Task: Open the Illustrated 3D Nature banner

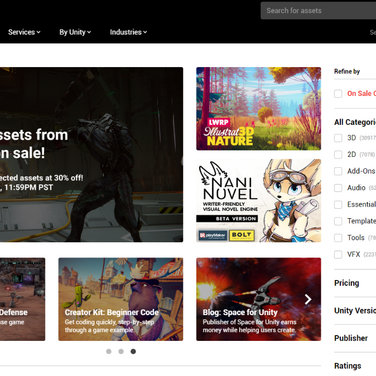Action: click(258, 109)
